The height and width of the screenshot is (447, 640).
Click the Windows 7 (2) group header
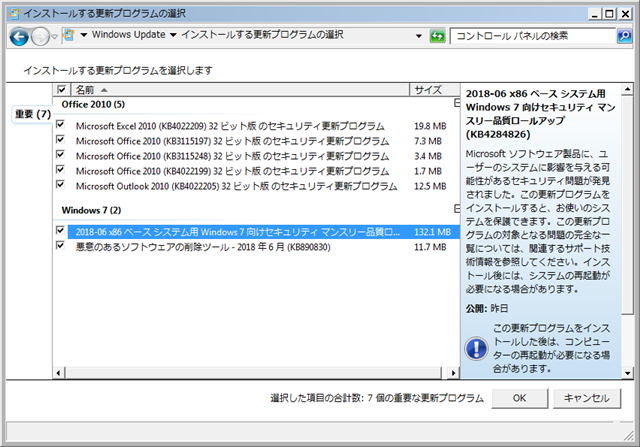(91, 210)
